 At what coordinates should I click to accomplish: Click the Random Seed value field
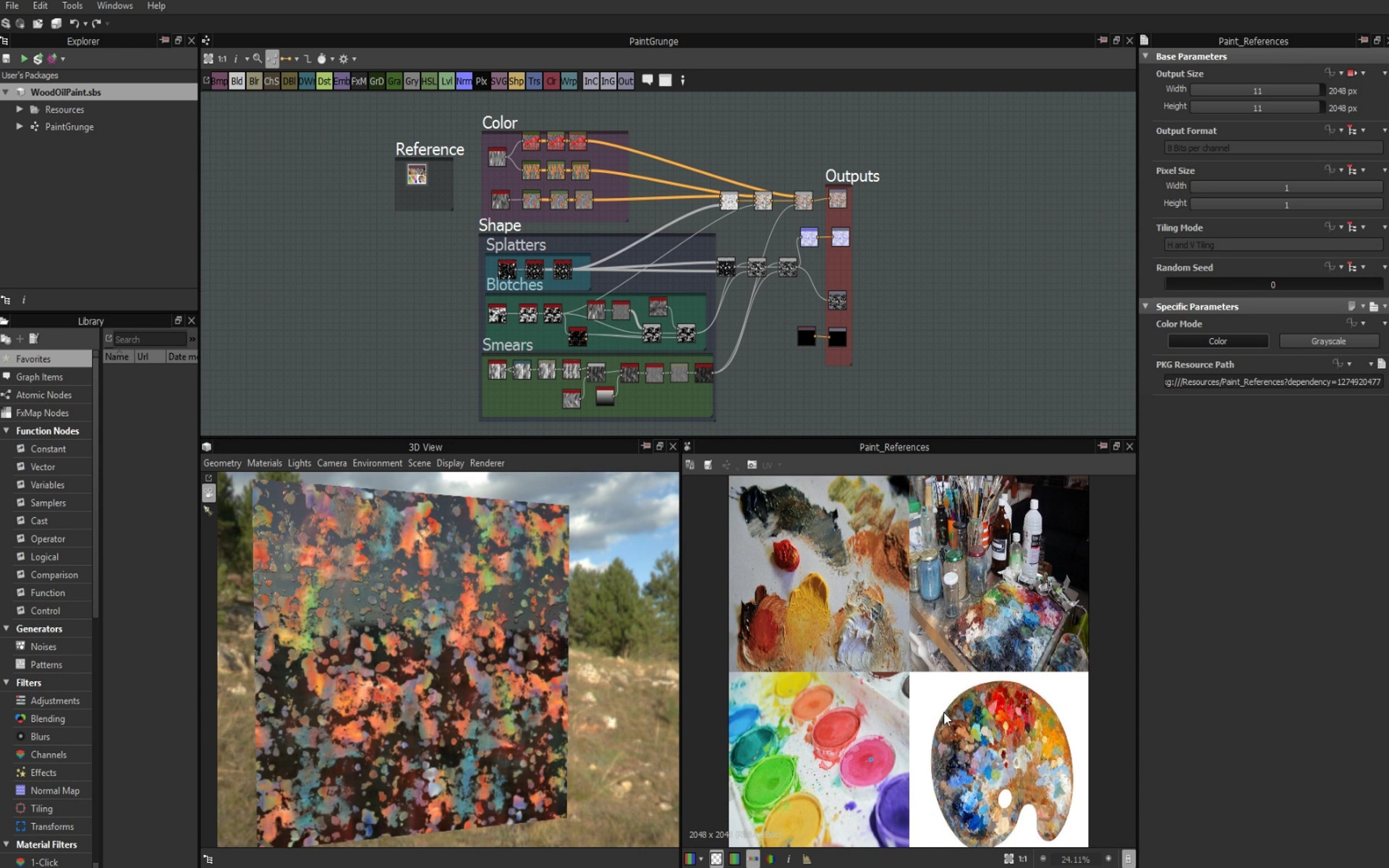point(1273,284)
